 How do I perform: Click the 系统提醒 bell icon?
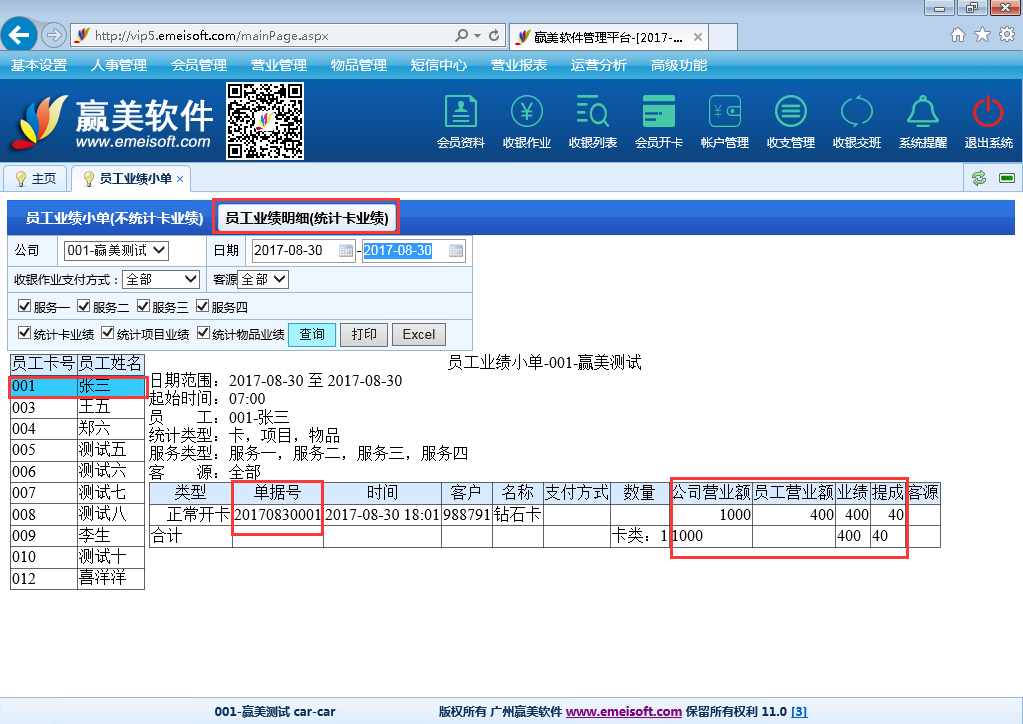pos(921,112)
